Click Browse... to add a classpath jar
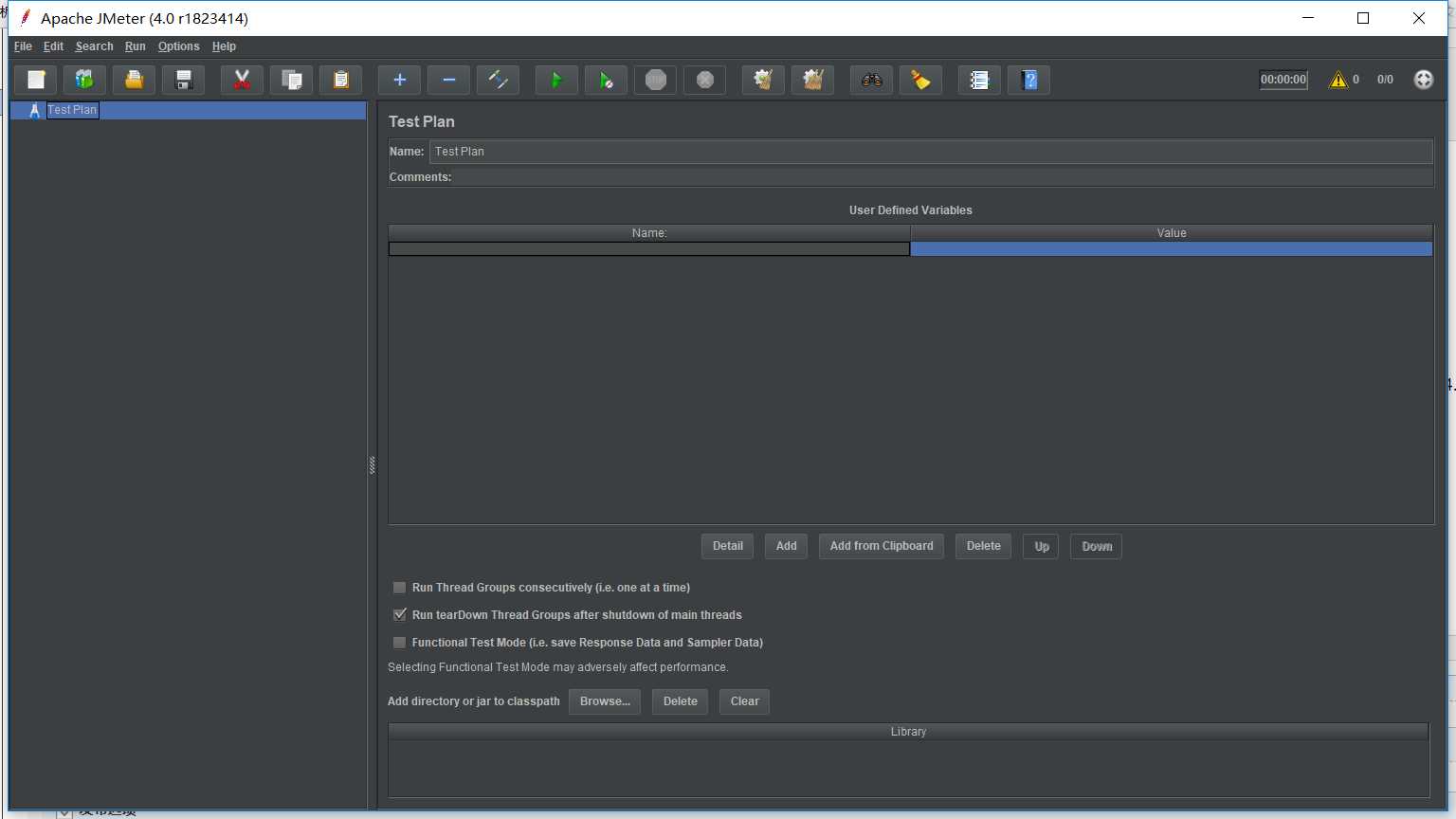The height and width of the screenshot is (819, 1456). point(605,701)
